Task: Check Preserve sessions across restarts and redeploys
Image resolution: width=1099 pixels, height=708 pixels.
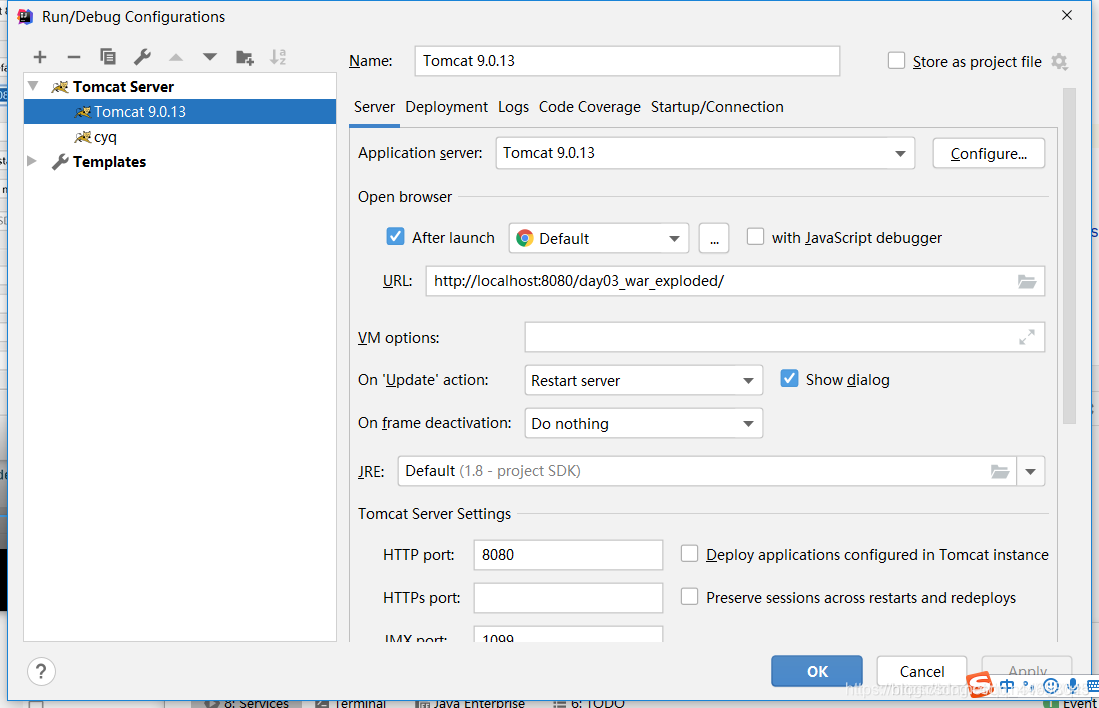Action: [x=690, y=597]
